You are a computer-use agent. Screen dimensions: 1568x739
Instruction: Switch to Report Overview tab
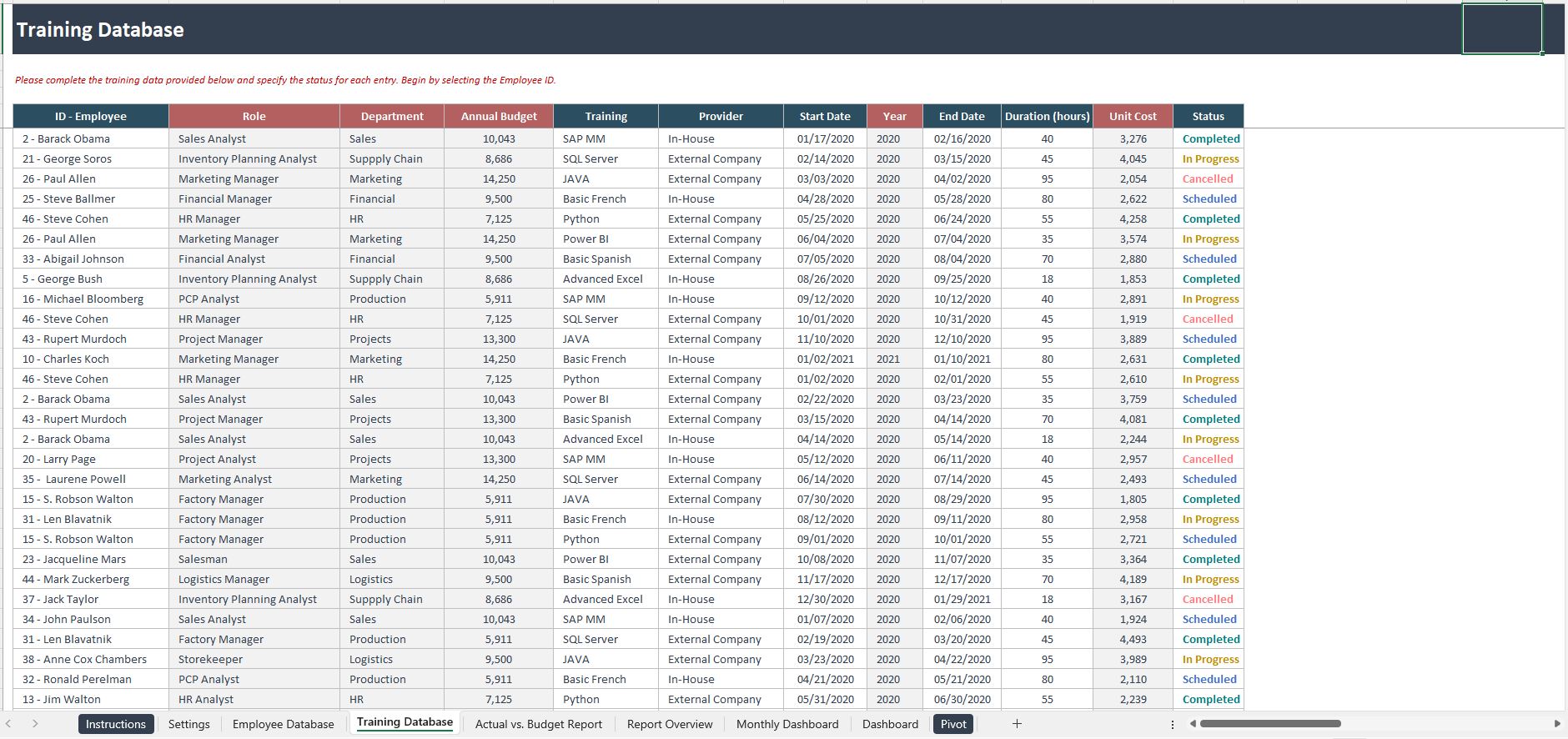tap(670, 724)
